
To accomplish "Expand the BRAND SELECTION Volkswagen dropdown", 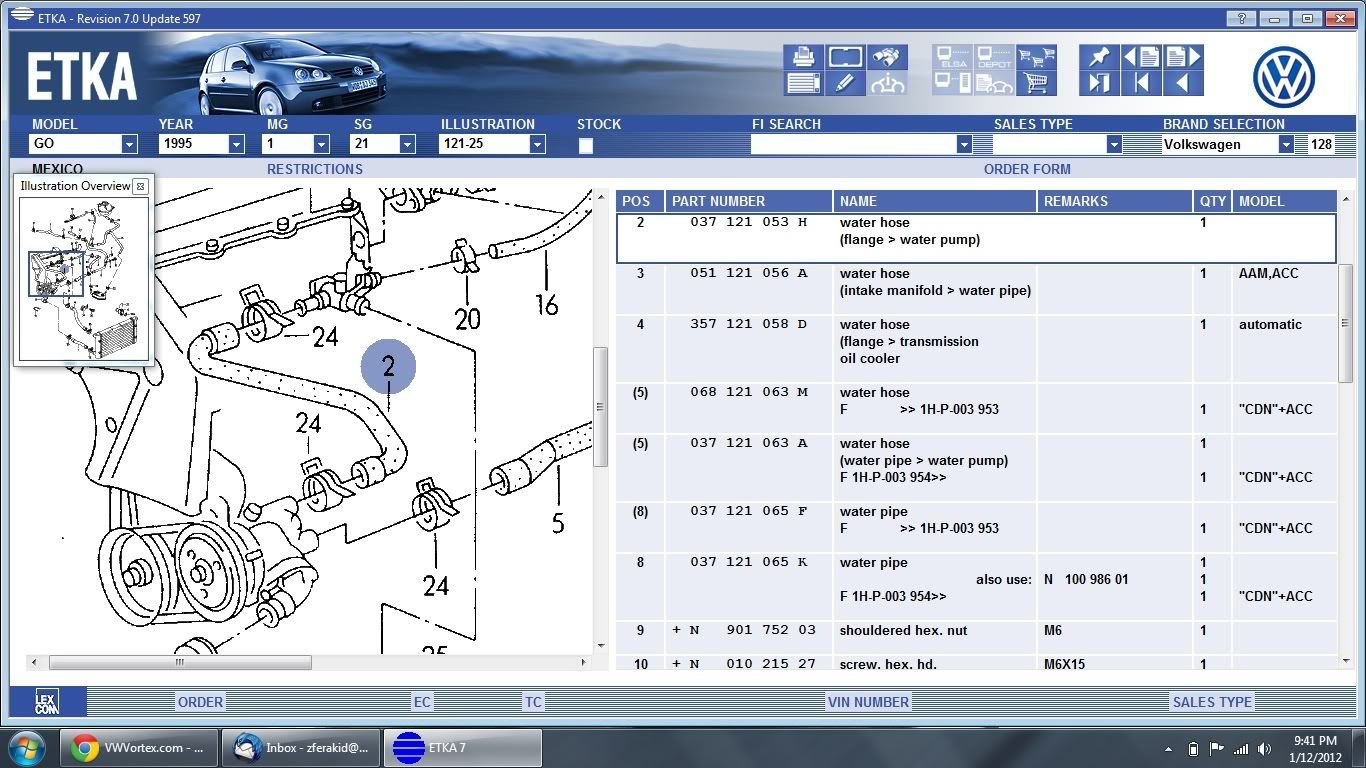I will (1286, 144).
